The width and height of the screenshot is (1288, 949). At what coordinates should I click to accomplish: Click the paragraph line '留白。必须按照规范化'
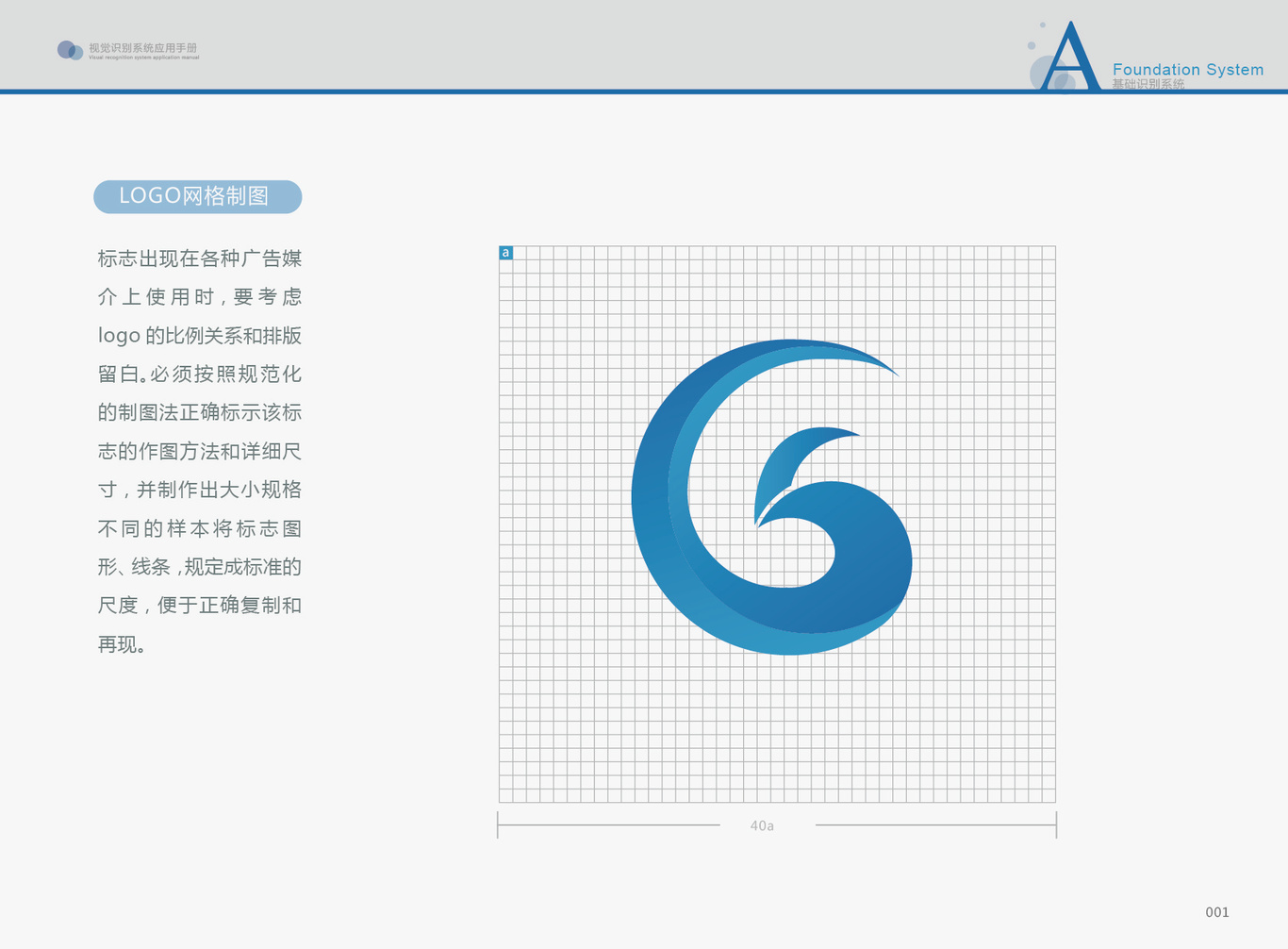(200, 374)
